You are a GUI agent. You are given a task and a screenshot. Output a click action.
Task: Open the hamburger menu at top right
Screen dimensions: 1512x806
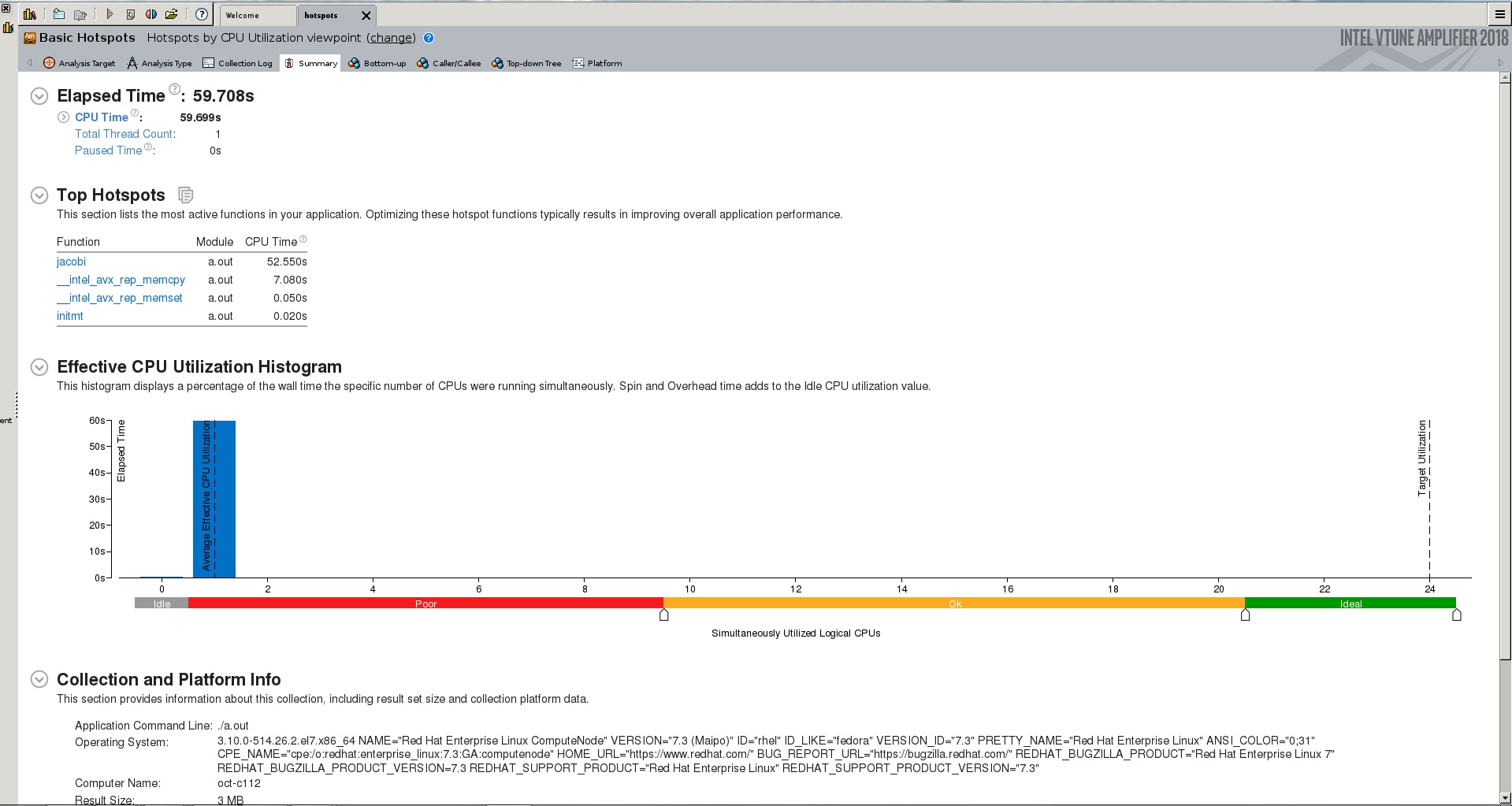click(1499, 14)
